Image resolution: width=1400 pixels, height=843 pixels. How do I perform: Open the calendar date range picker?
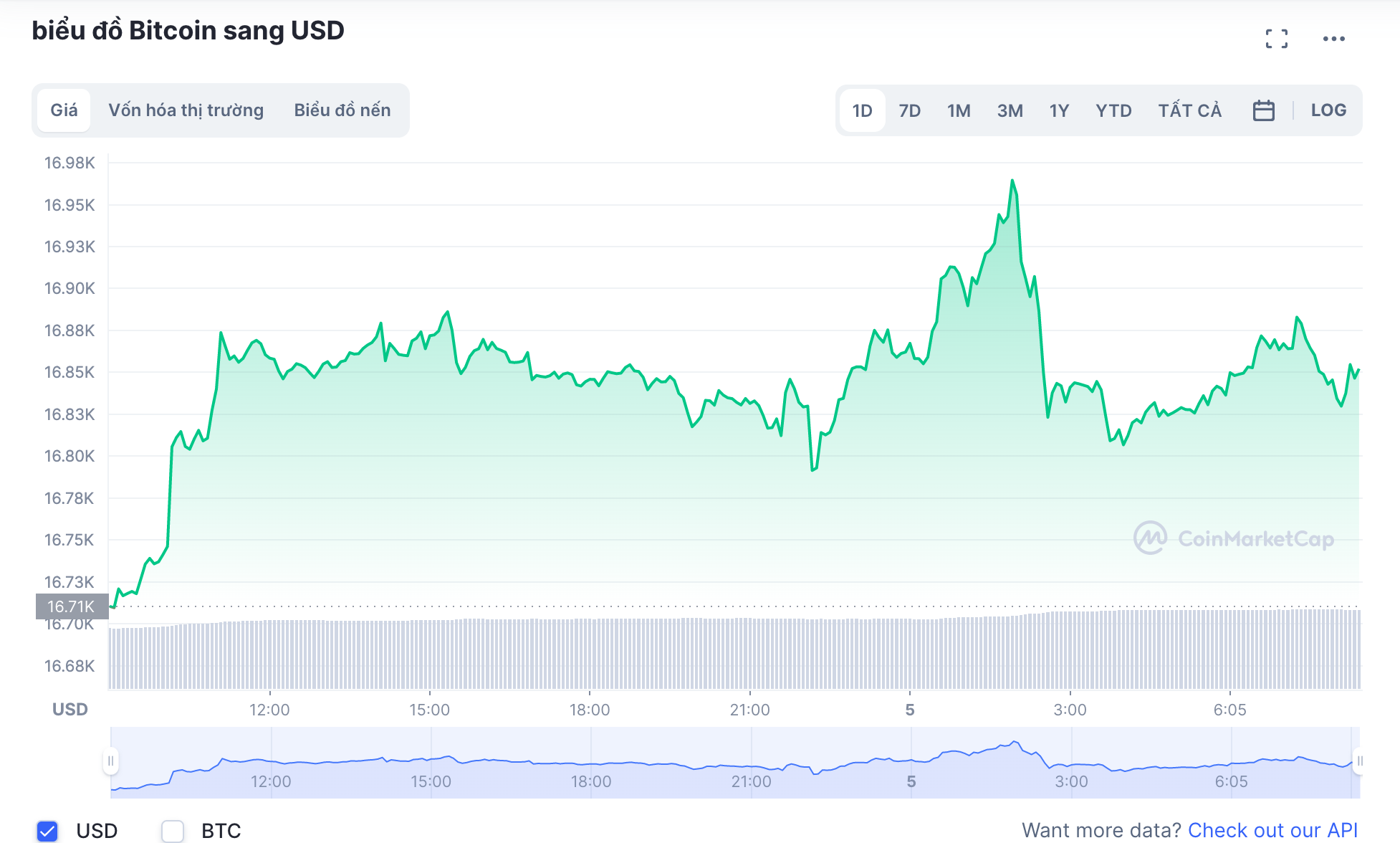click(x=1263, y=110)
